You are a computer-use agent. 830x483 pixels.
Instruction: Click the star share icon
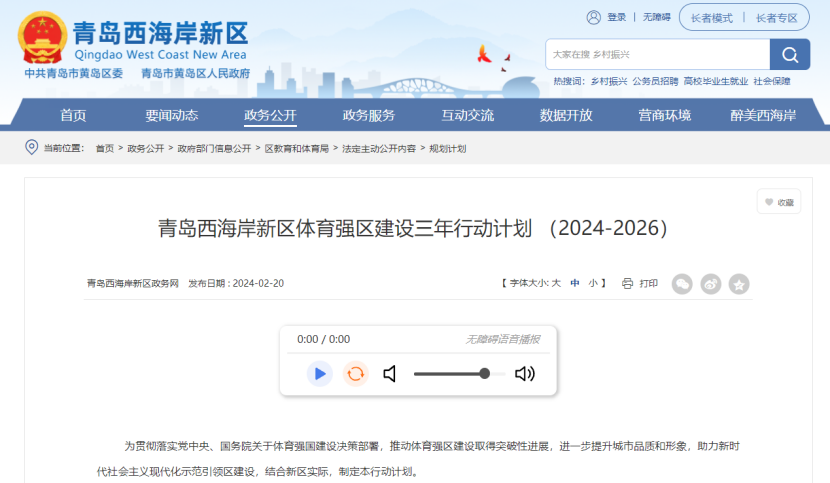pyautogui.click(x=739, y=284)
